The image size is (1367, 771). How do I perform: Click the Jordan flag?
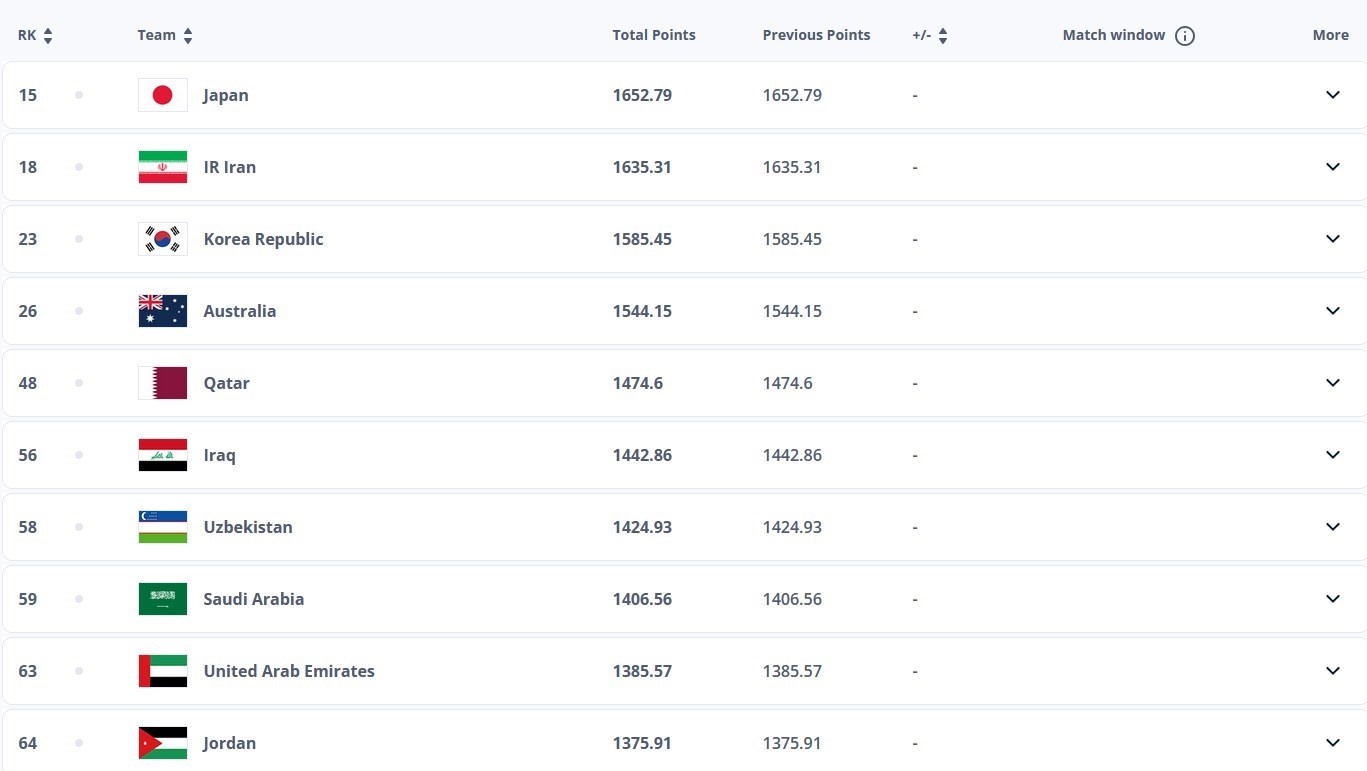(163, 743)
